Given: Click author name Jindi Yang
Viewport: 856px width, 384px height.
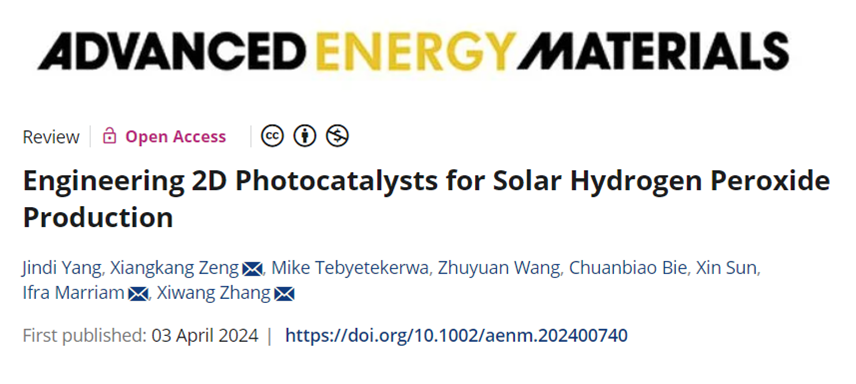Looking at the screenshot, I should 61,268.
